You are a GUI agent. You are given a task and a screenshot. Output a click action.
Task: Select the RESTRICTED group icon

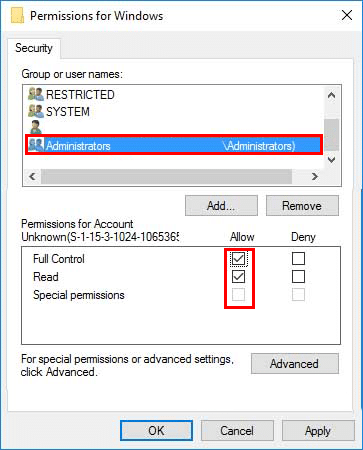pos(36,95)
